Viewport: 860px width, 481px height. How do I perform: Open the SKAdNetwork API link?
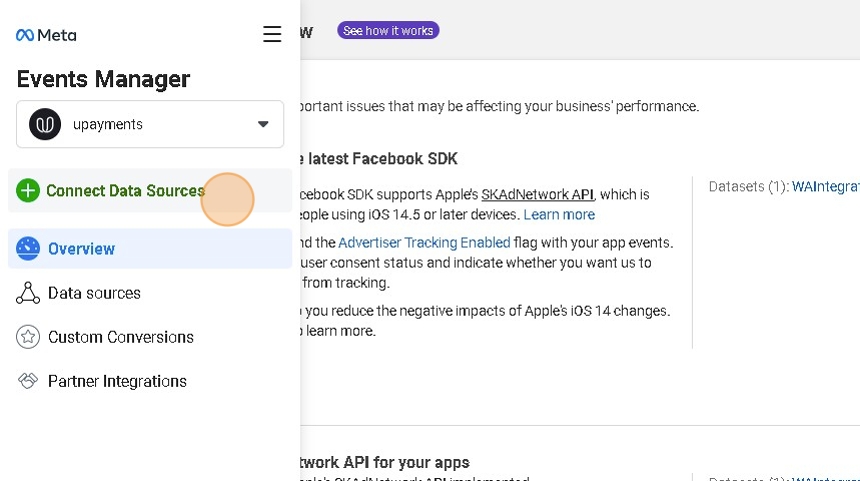[x=537, y=194]
